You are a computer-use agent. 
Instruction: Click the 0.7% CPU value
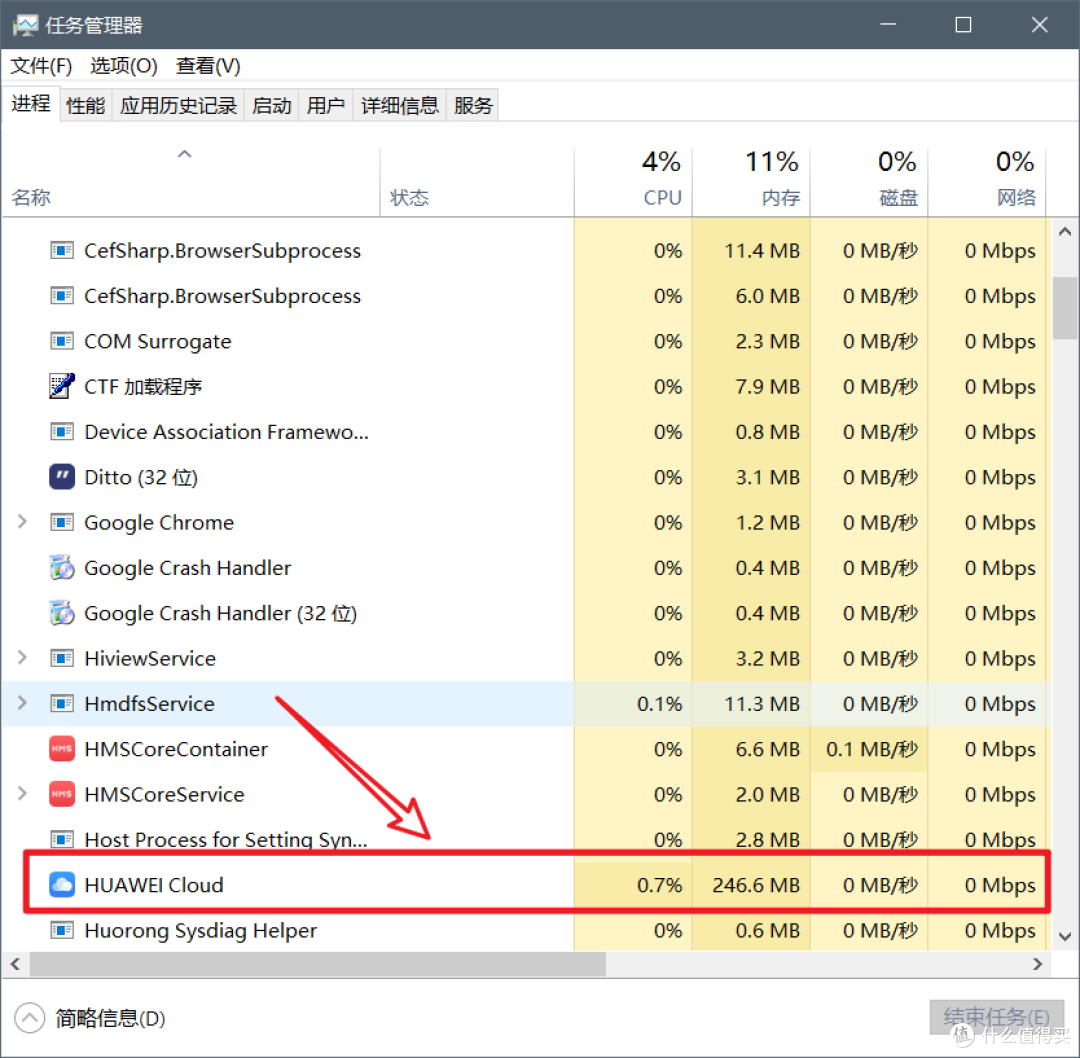pyautogui.click(x=659, y=885)
